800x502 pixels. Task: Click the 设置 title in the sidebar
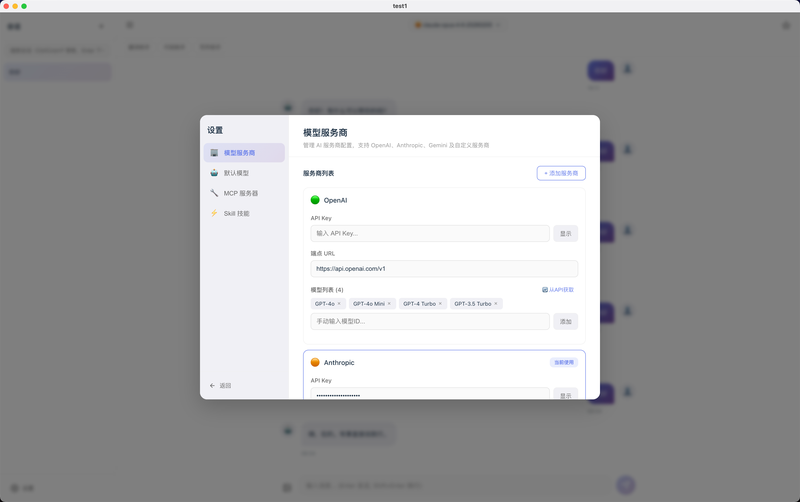click(215, 130)
